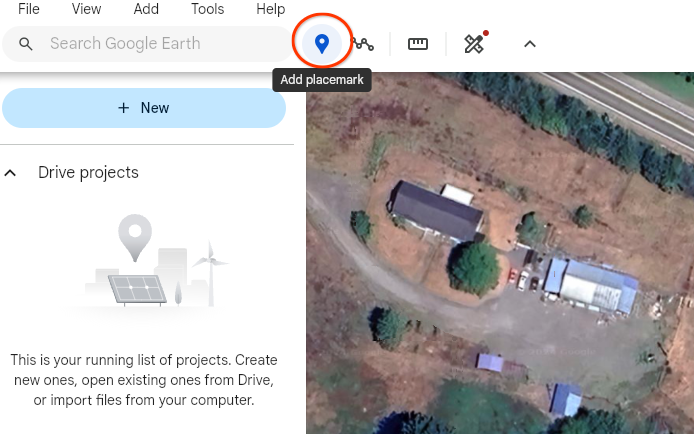Collapse the Drive projects section arrow
This screenshot has height=434, width=694.
coord(10,173)
